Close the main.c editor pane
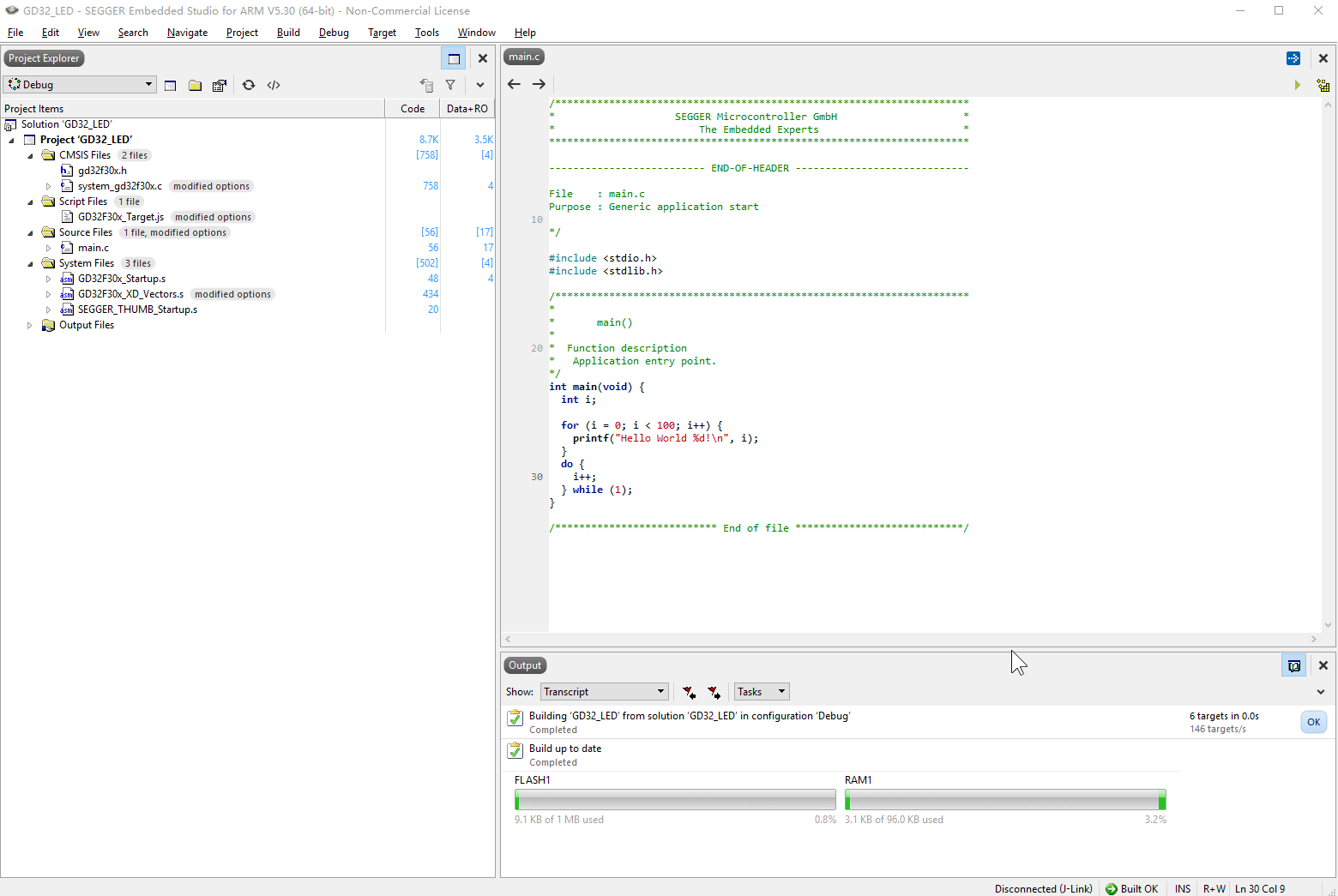This screenshot has height=896, width=1338. click(1323, 58)
